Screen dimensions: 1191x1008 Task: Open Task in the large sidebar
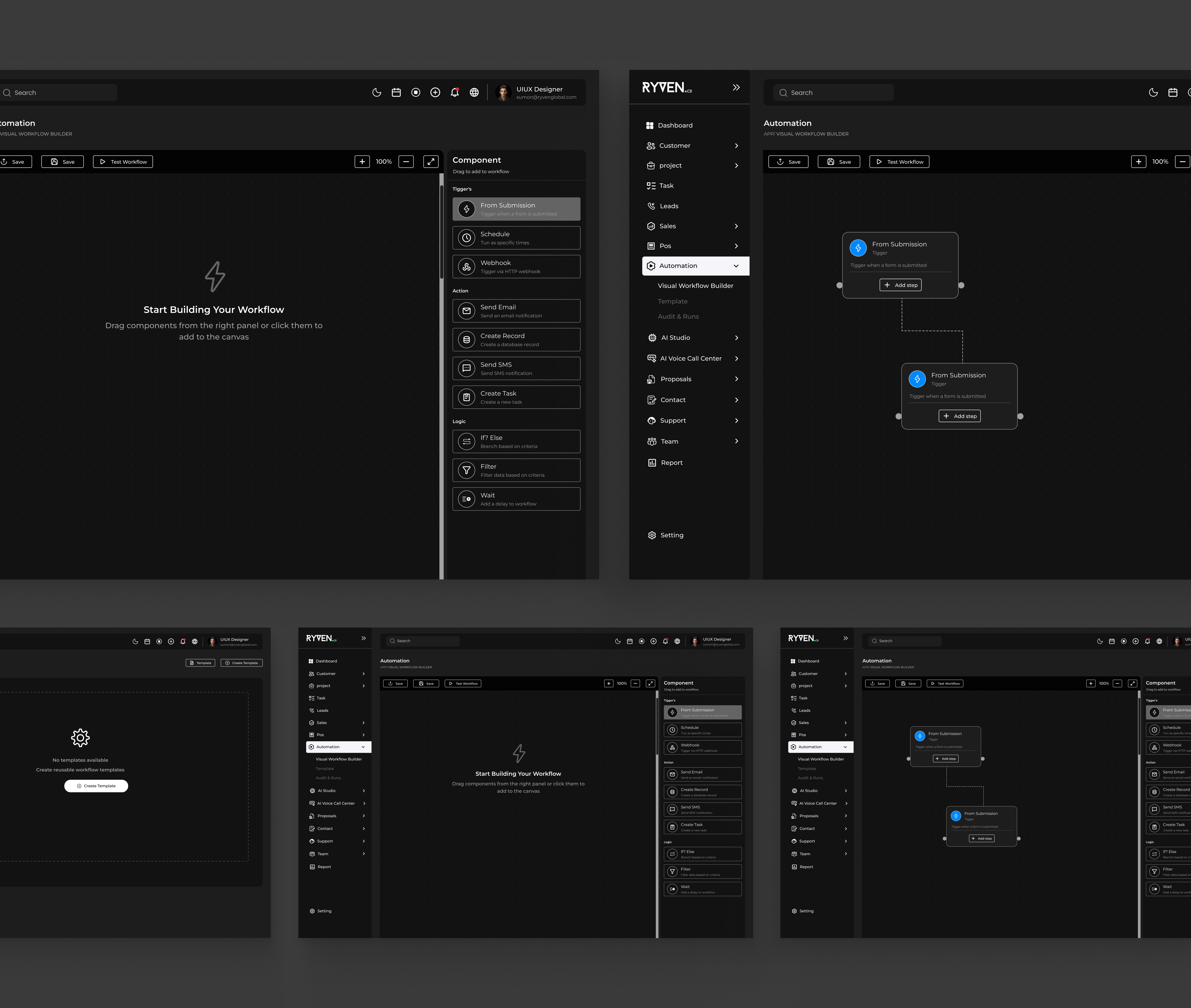660,186
